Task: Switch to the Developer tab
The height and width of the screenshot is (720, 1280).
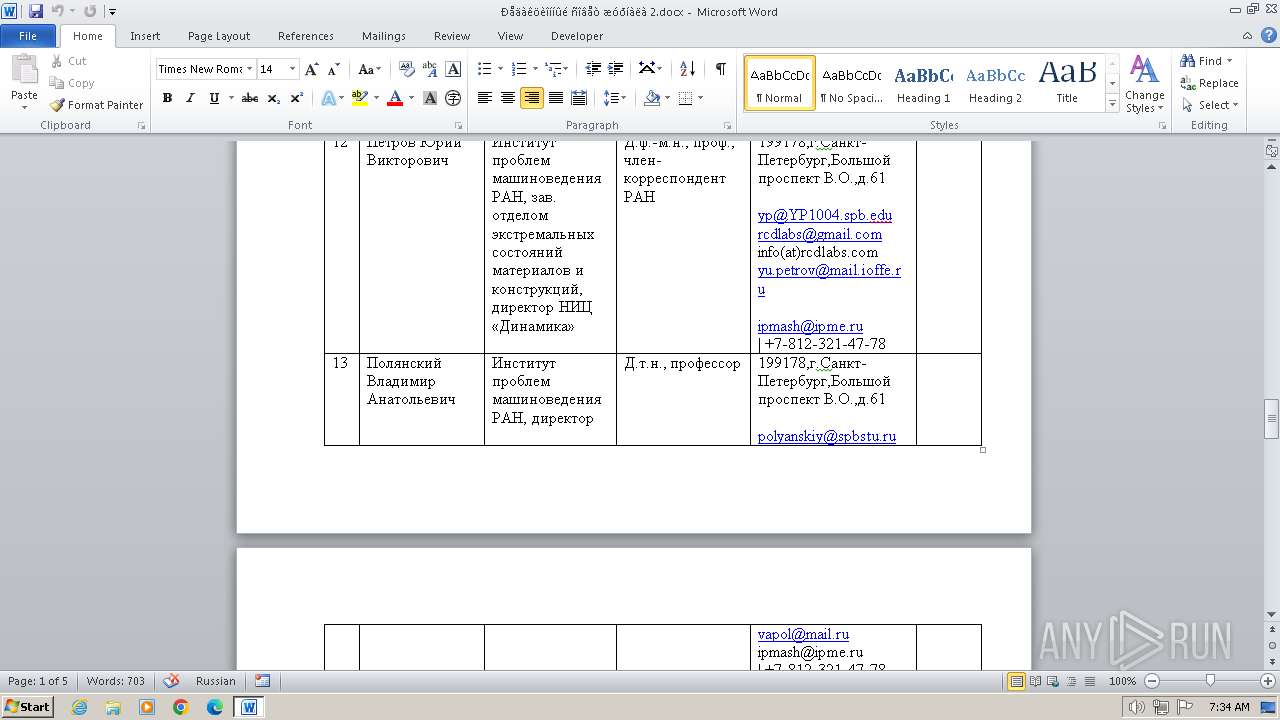Action: [577, 36]
